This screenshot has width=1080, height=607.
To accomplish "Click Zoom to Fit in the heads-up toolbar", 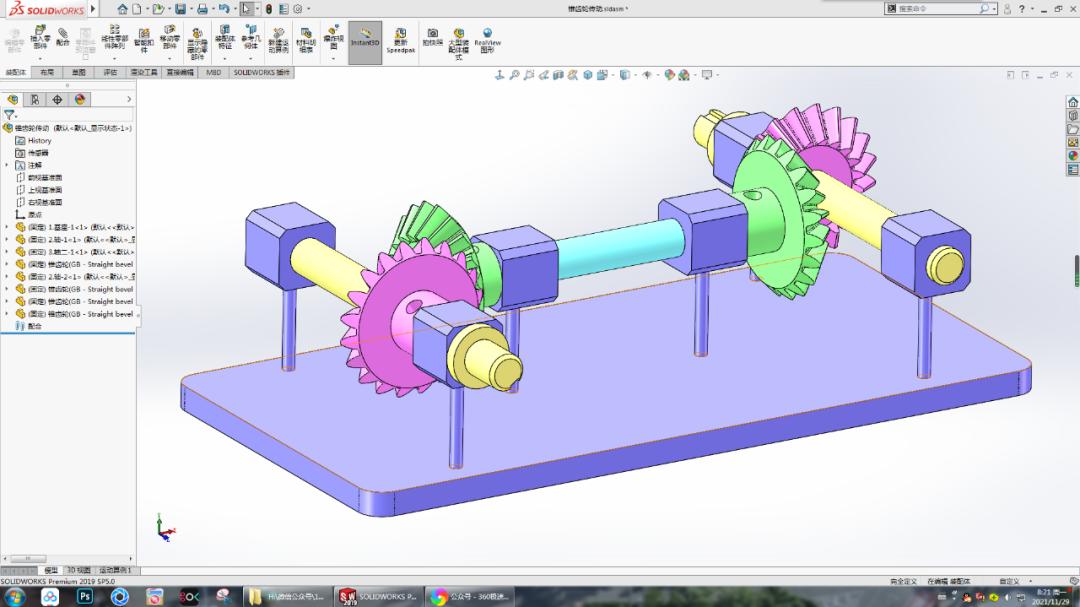I will [514, 74].
